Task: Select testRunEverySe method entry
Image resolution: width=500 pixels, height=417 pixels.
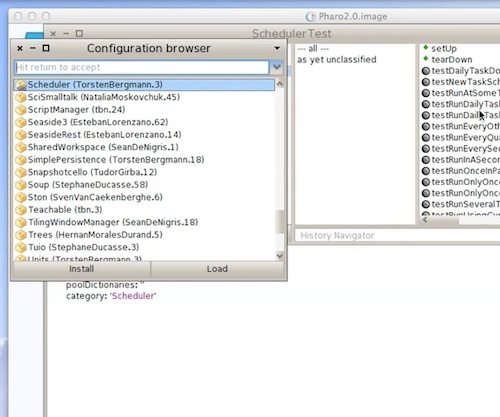Action: (x=465, y=149)
